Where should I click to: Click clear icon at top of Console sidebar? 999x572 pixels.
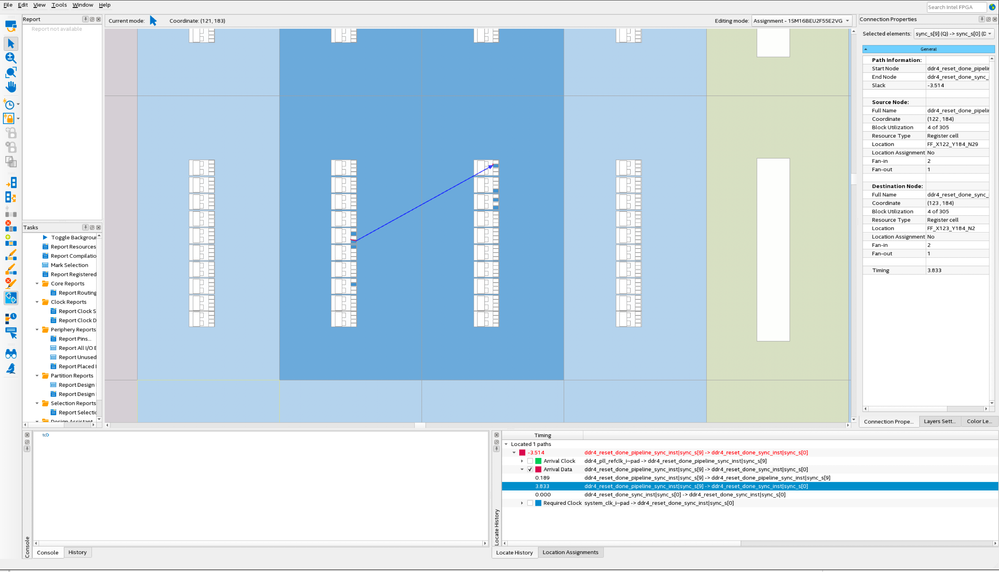point(27,435)
